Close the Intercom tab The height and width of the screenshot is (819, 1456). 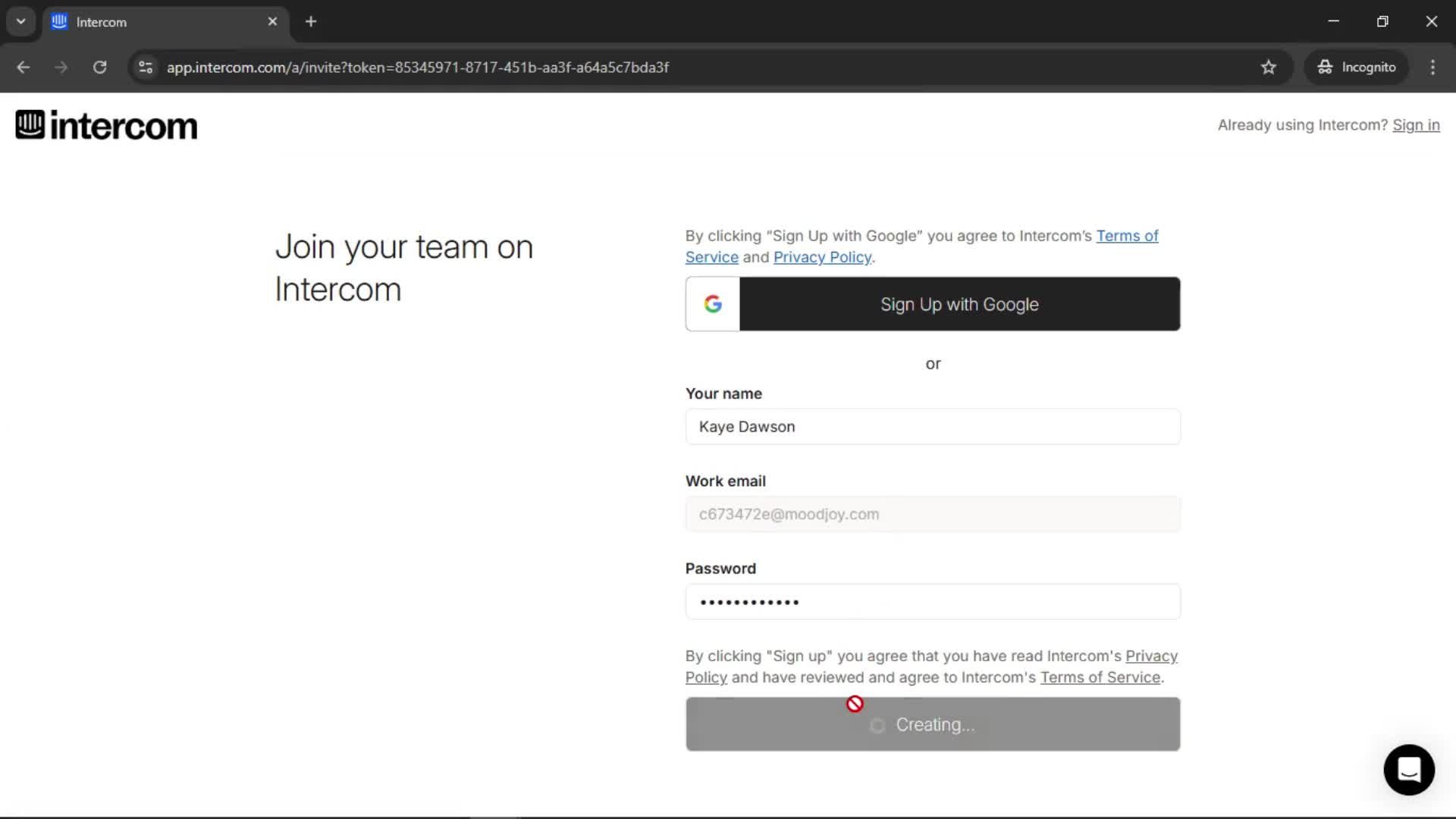[x=272, y=22]
